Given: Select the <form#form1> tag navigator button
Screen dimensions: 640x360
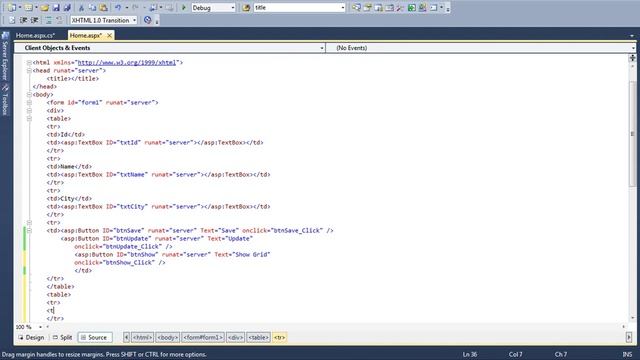Looking at the screenshot, I should coord(203,338).
